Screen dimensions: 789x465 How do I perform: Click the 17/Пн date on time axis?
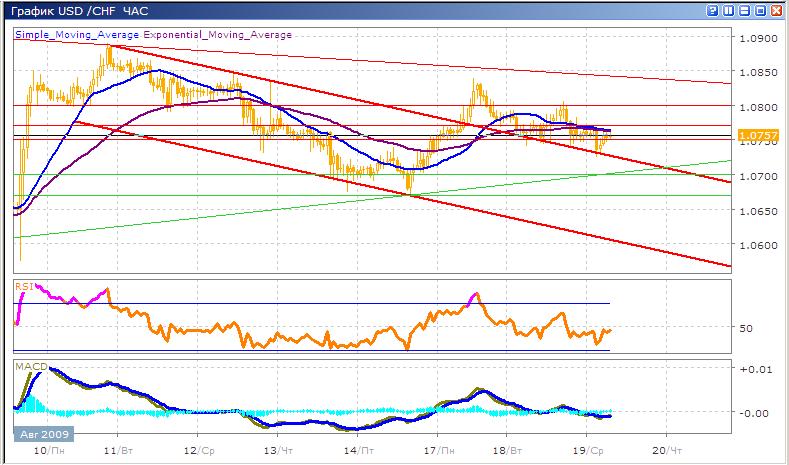tap(435, 452)
